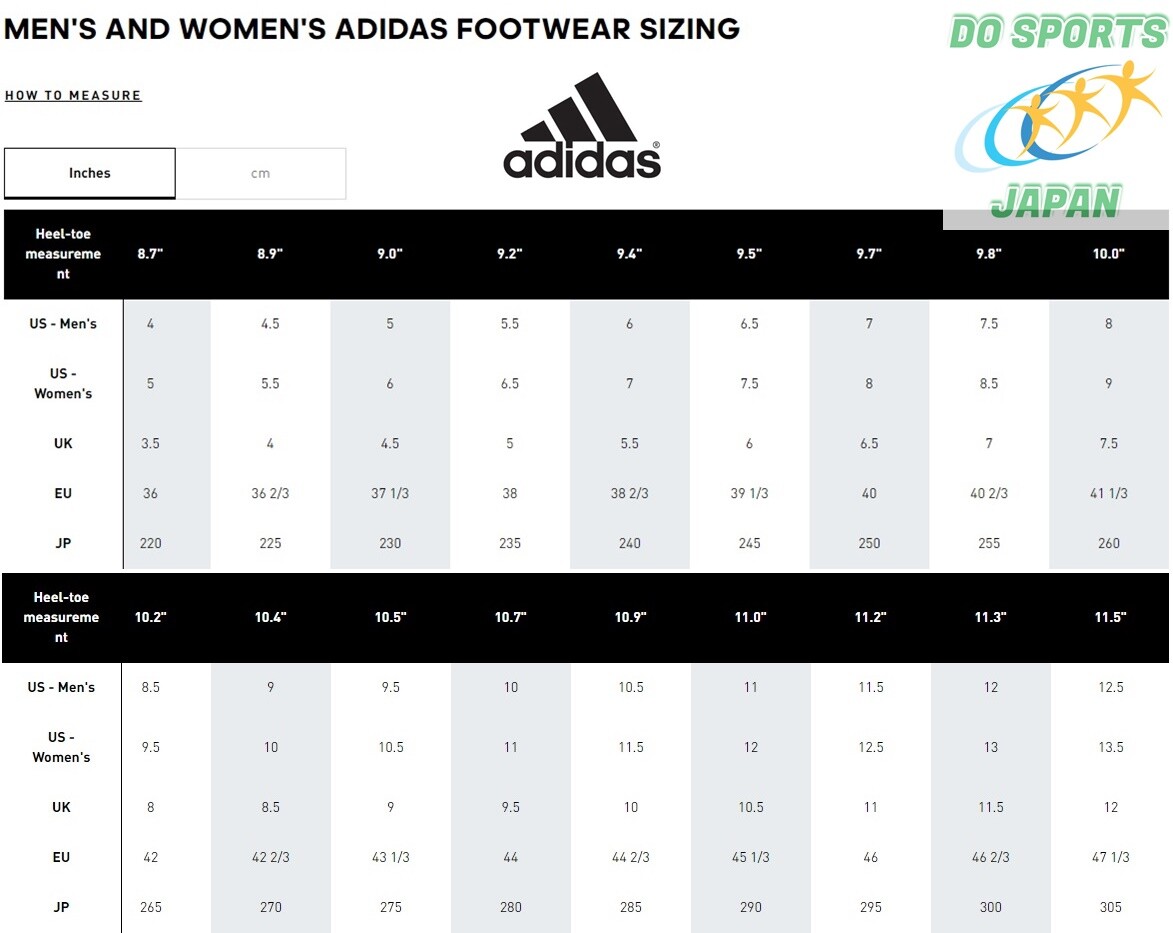
Task: Click EU size 47 1/3 cell
Action: [1111, 857]
